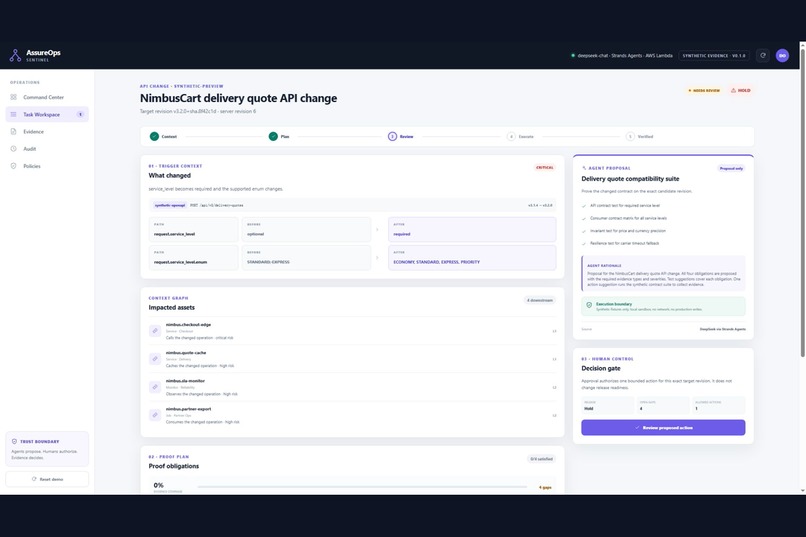Click the arrow beside STANDARD, EXPRESS before value
The image size is (806, 537).
377,257
